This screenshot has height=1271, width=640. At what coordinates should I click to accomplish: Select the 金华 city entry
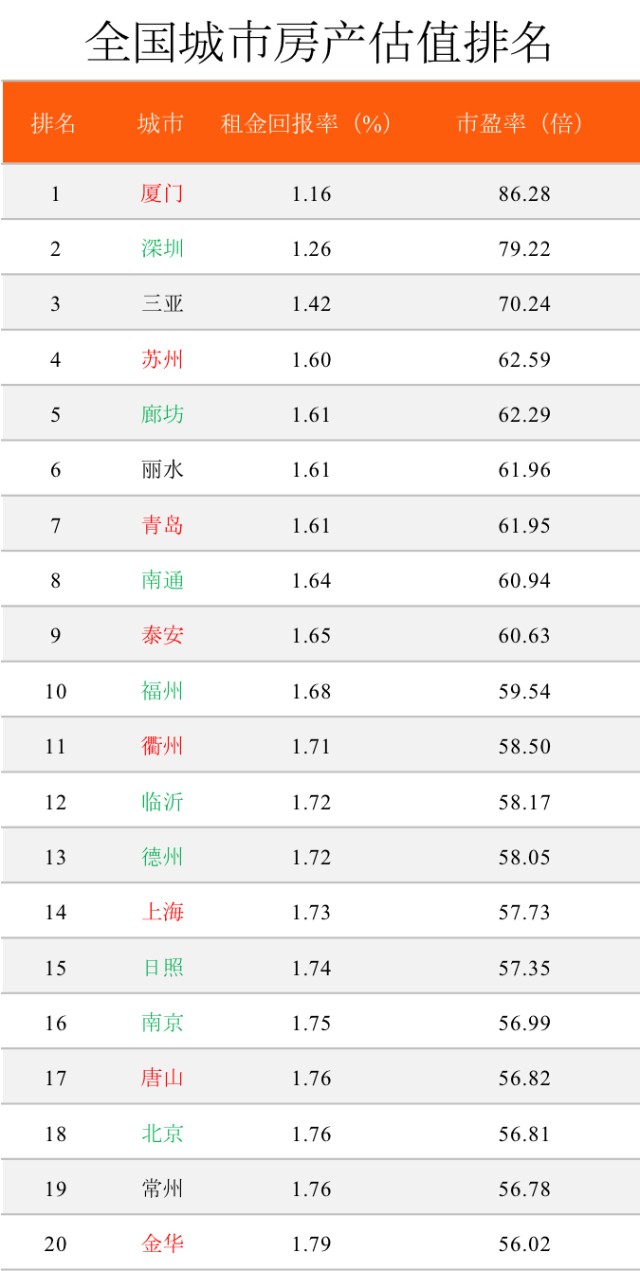[x=162, y=1244]
